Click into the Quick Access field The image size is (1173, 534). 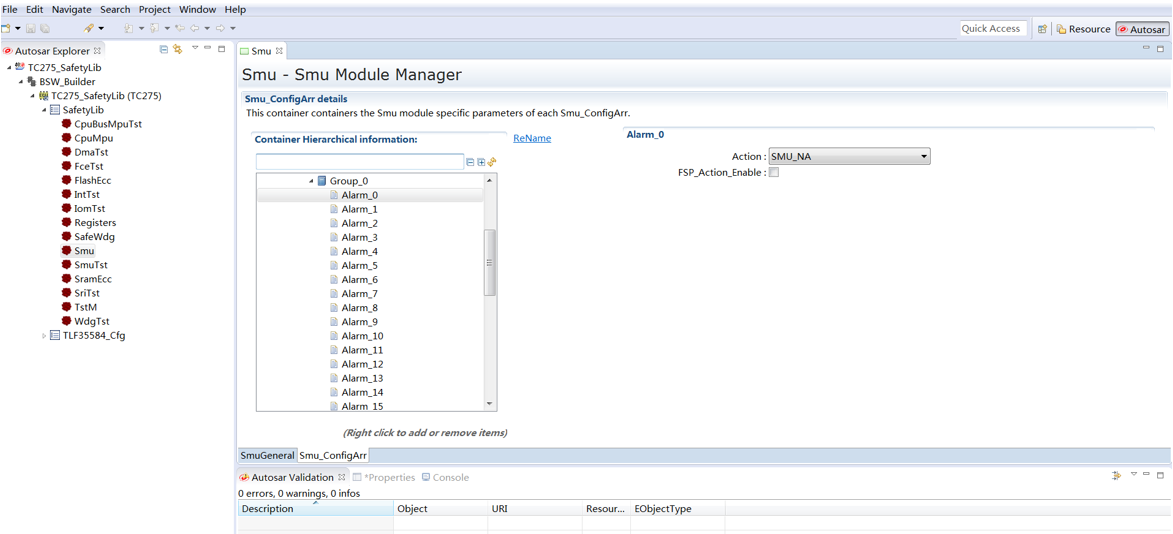[991, 28]
